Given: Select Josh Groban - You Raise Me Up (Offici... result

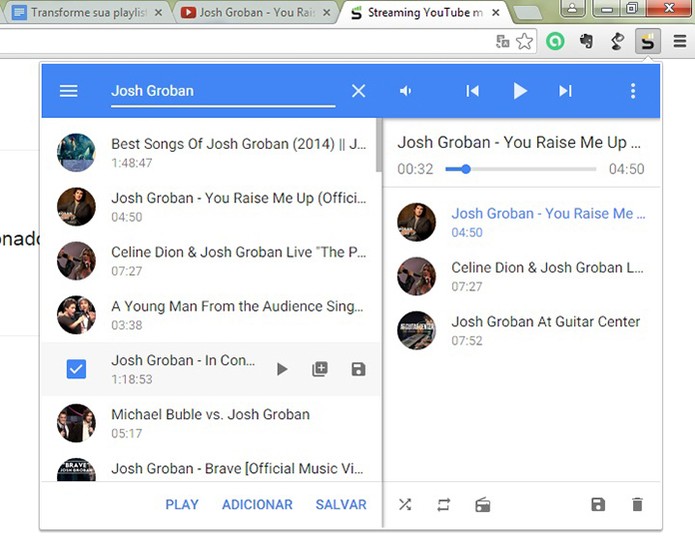Looking at the screenshot, I should click(211, 207).
